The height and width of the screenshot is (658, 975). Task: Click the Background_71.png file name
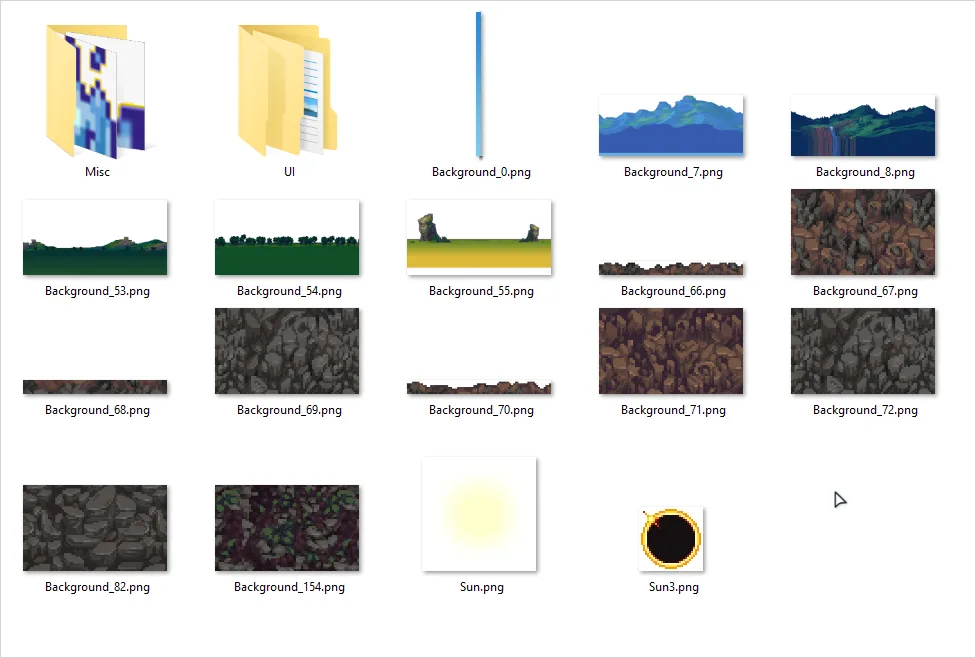(x=673, y=410)
